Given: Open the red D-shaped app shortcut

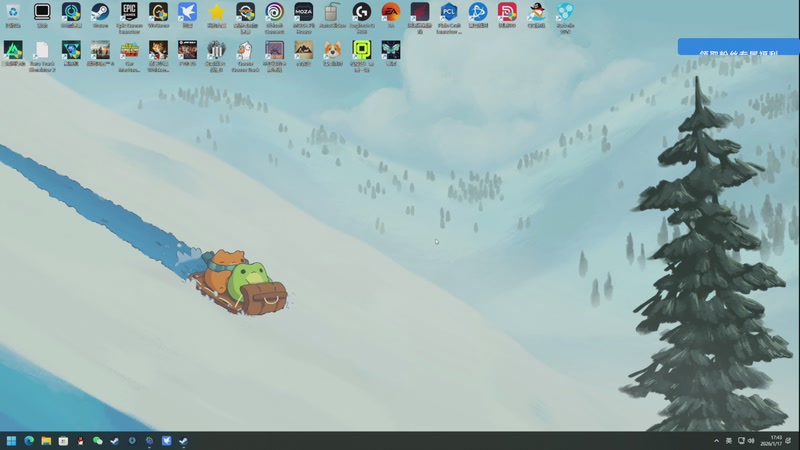Looking at the screenshot, I should coord(507,14).
